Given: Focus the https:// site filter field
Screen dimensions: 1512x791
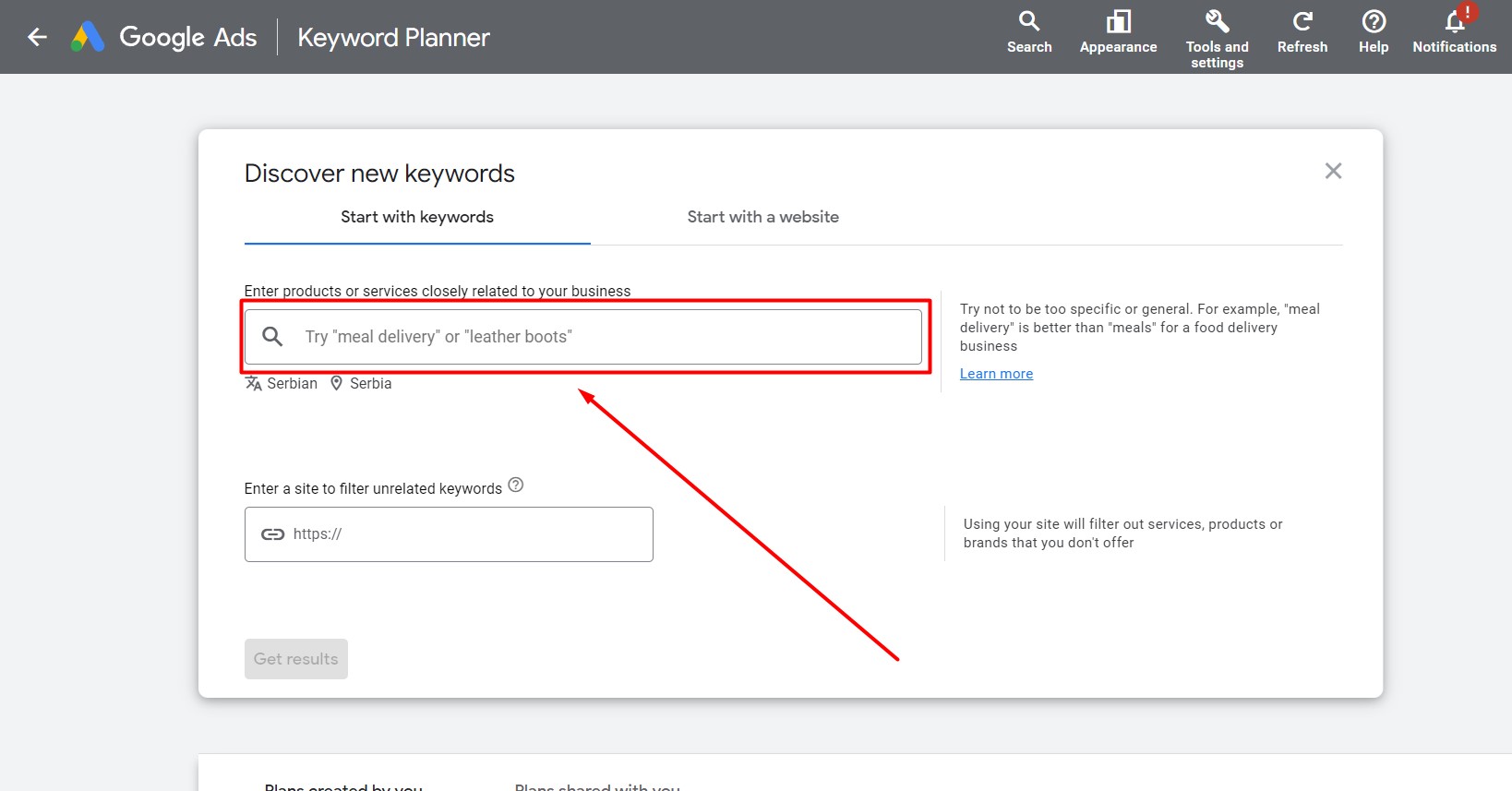Looking at the screenshot, I should pyautogui.click(x=449, y=534).
